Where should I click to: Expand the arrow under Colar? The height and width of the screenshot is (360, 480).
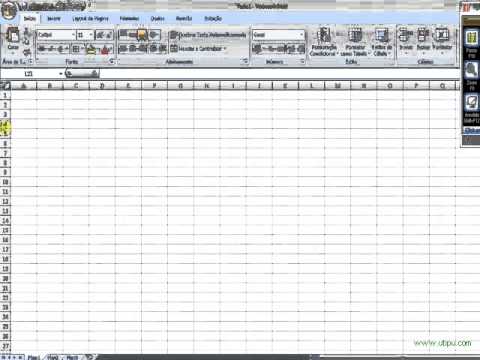pos(13,53)
